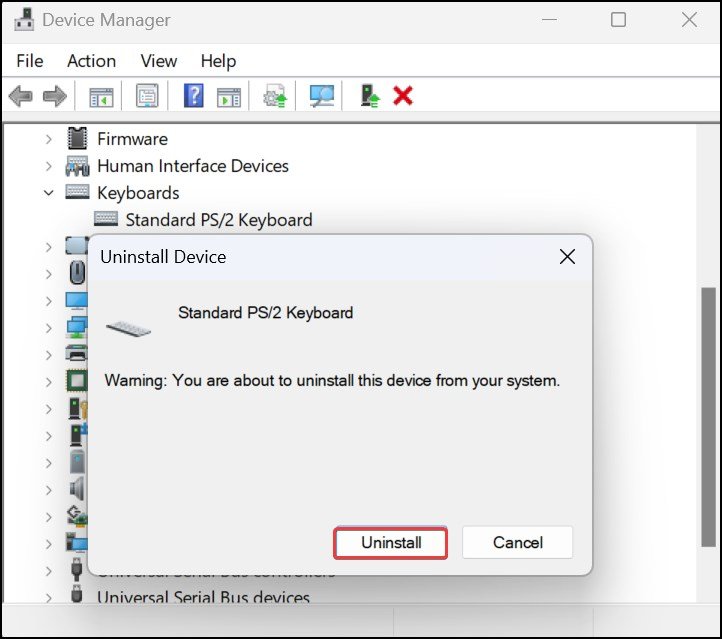The height and width of the screenshot is (639, 722).
Task: Open the View menu
Action: pos(159,61)
